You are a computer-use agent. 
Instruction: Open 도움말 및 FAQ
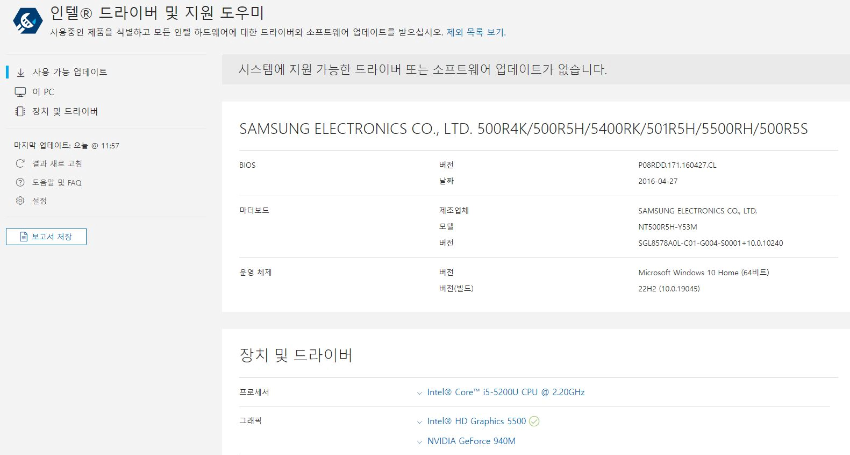pyautogui.click(x=56, y=182)
